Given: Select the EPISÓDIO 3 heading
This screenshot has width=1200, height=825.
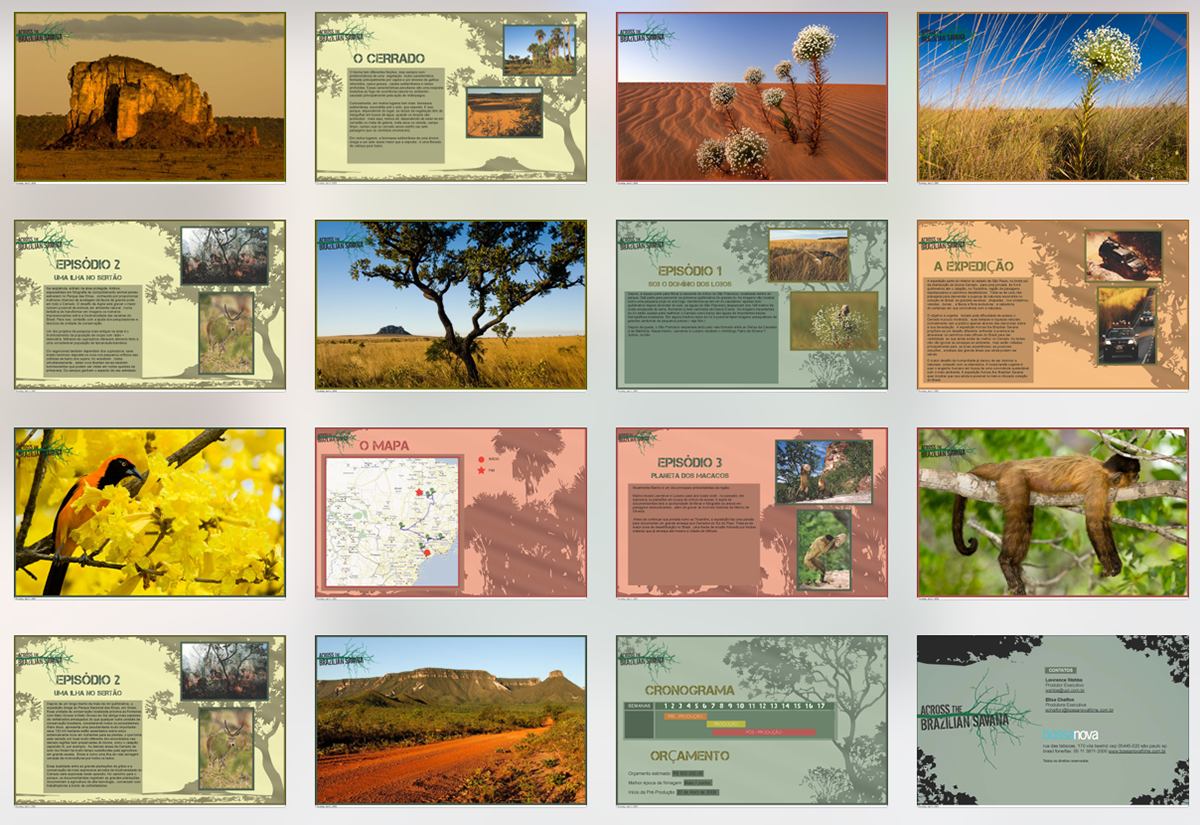Looking at the screenshot, I should [x=690, y=462].
